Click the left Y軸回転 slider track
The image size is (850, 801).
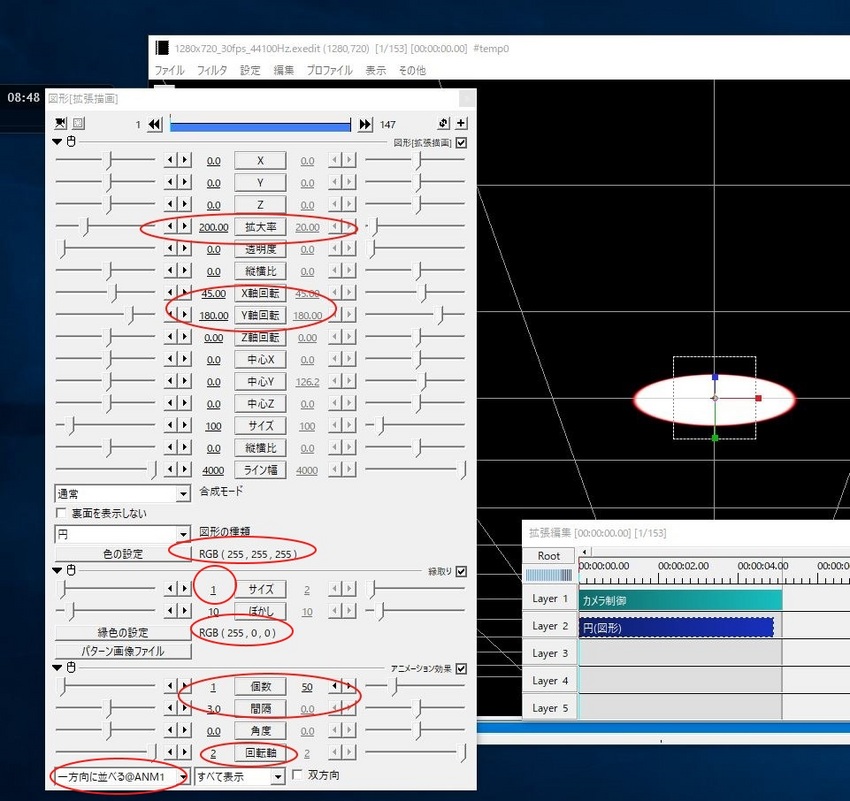[x=105, y=315]
